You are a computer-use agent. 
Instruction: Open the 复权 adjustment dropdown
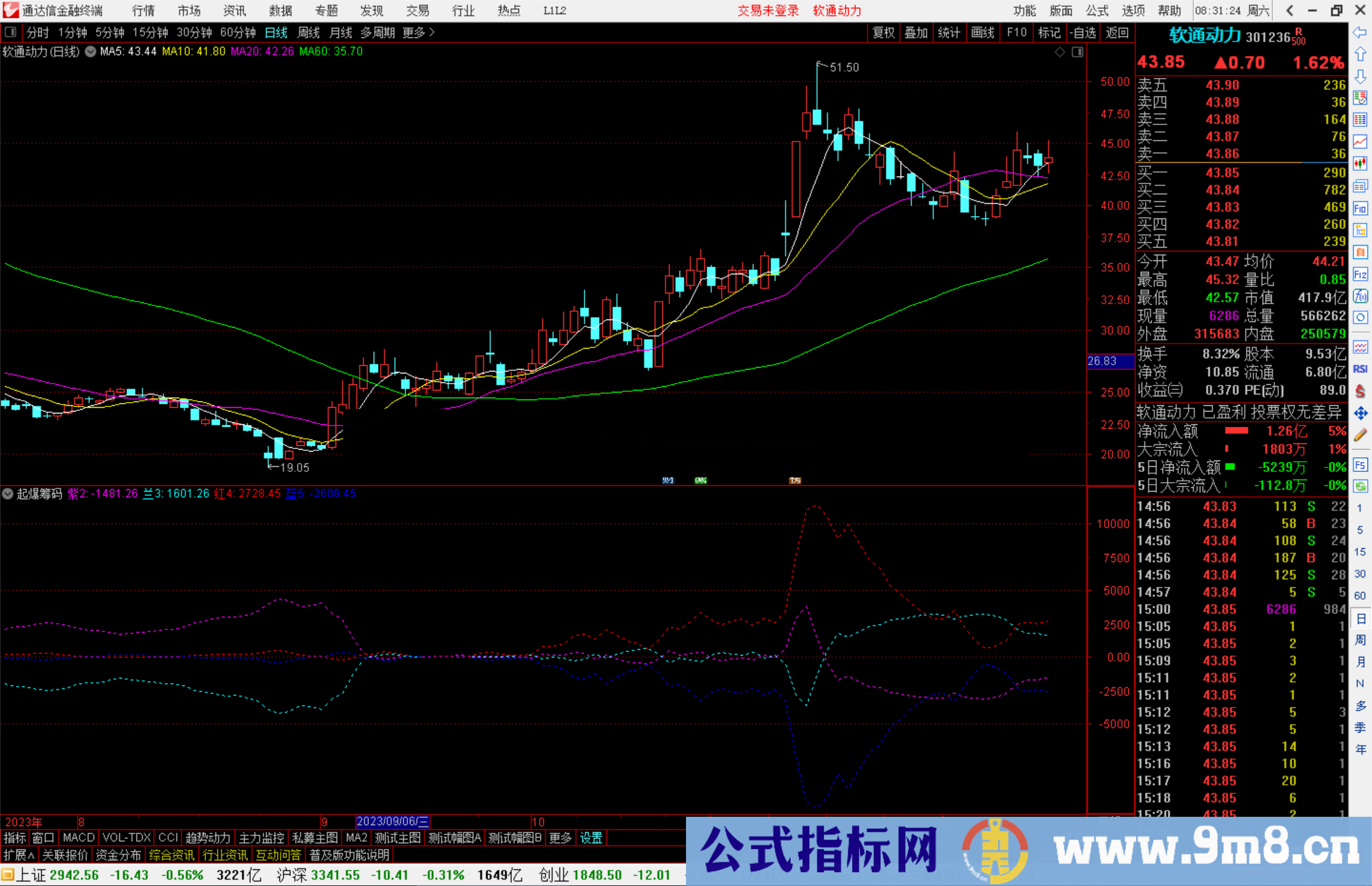tap(884, 32)
